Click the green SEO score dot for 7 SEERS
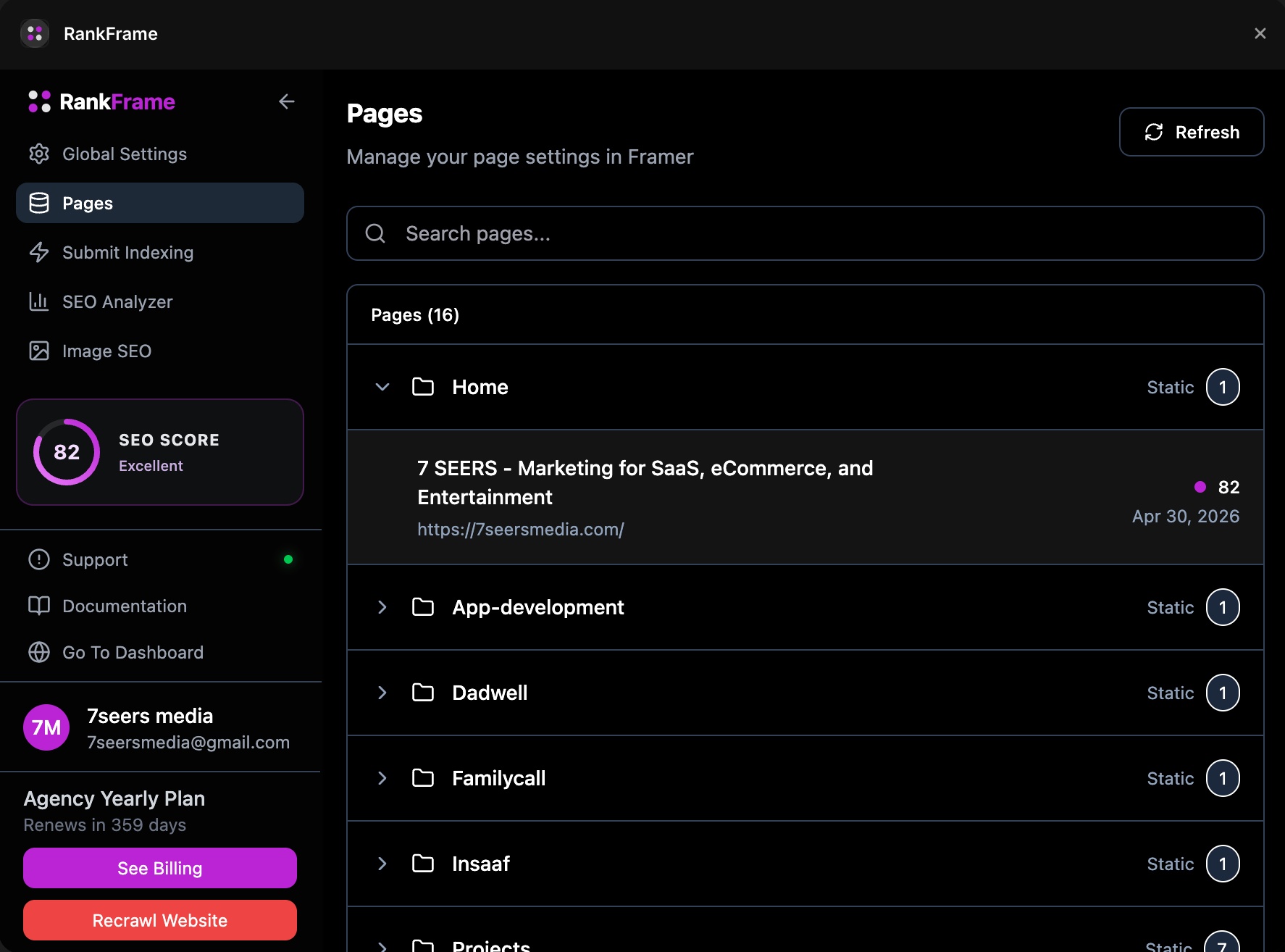 click(x=1200, y=487)
